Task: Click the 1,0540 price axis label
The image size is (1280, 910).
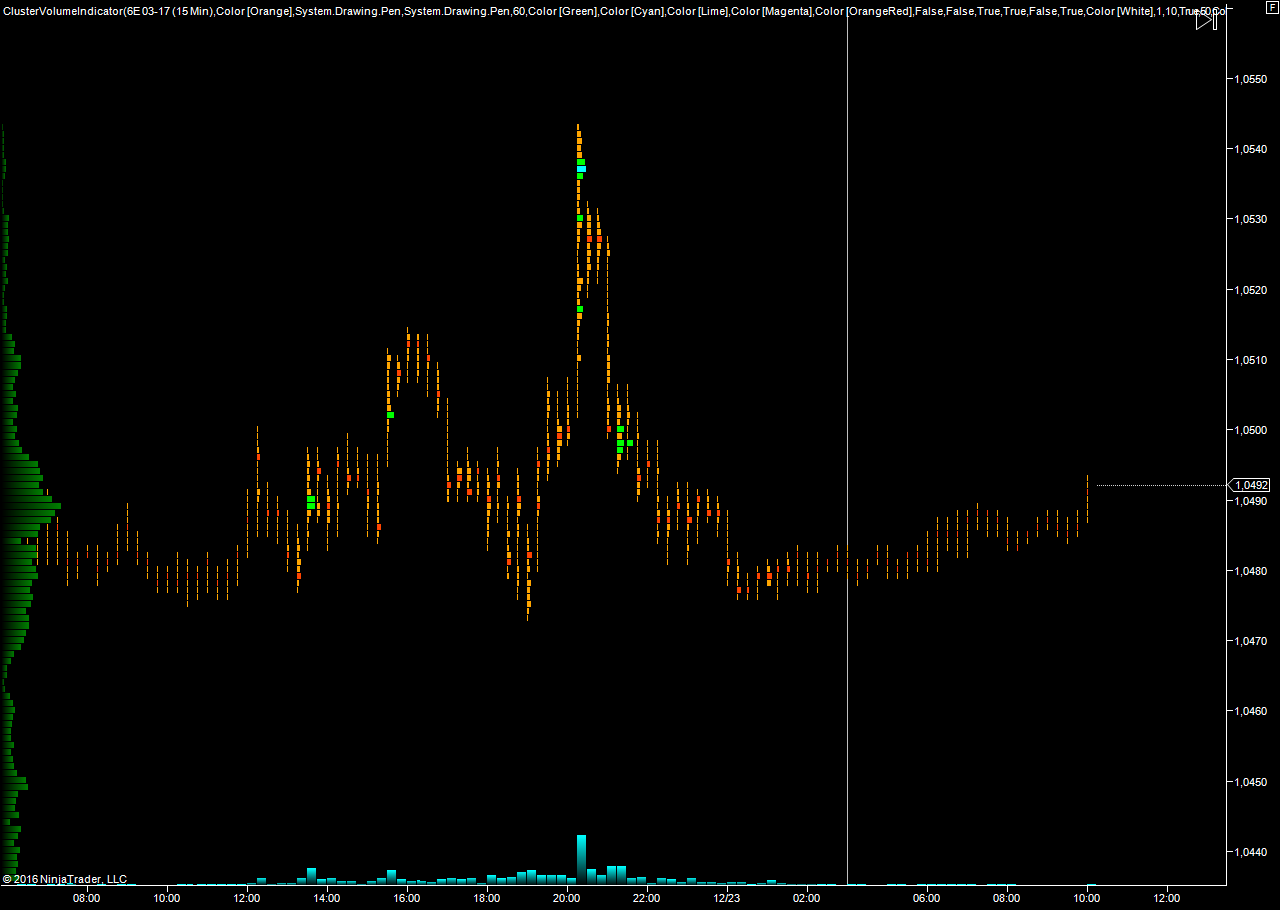Action: tap(1251, 149)
